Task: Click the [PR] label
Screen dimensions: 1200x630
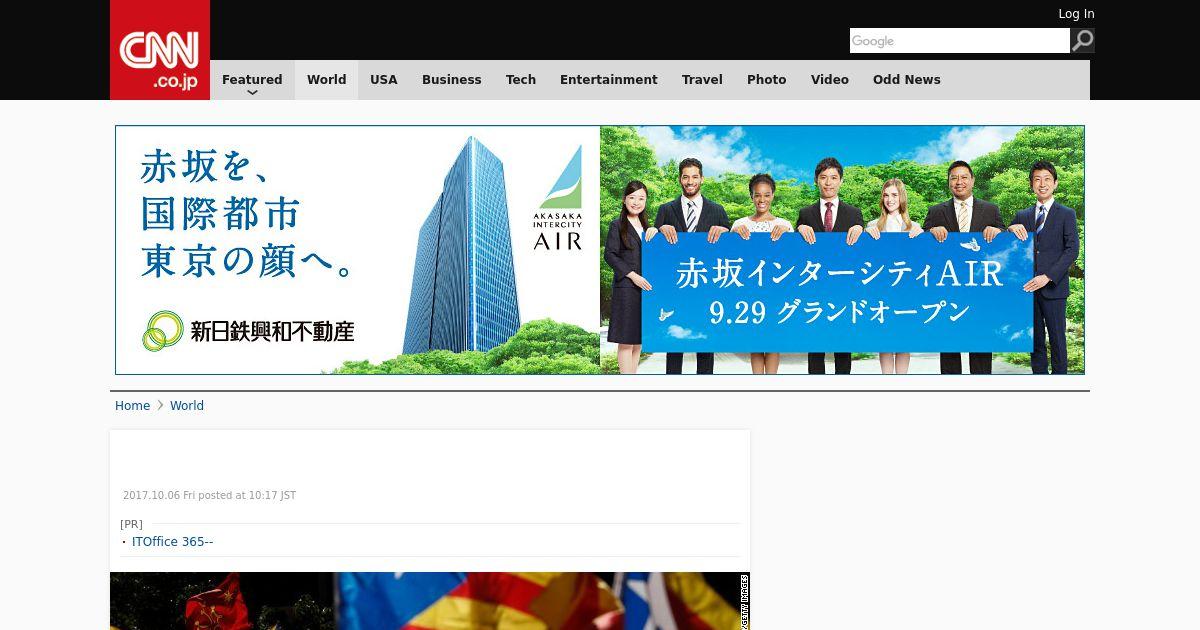Action: [x=131, y=524]
